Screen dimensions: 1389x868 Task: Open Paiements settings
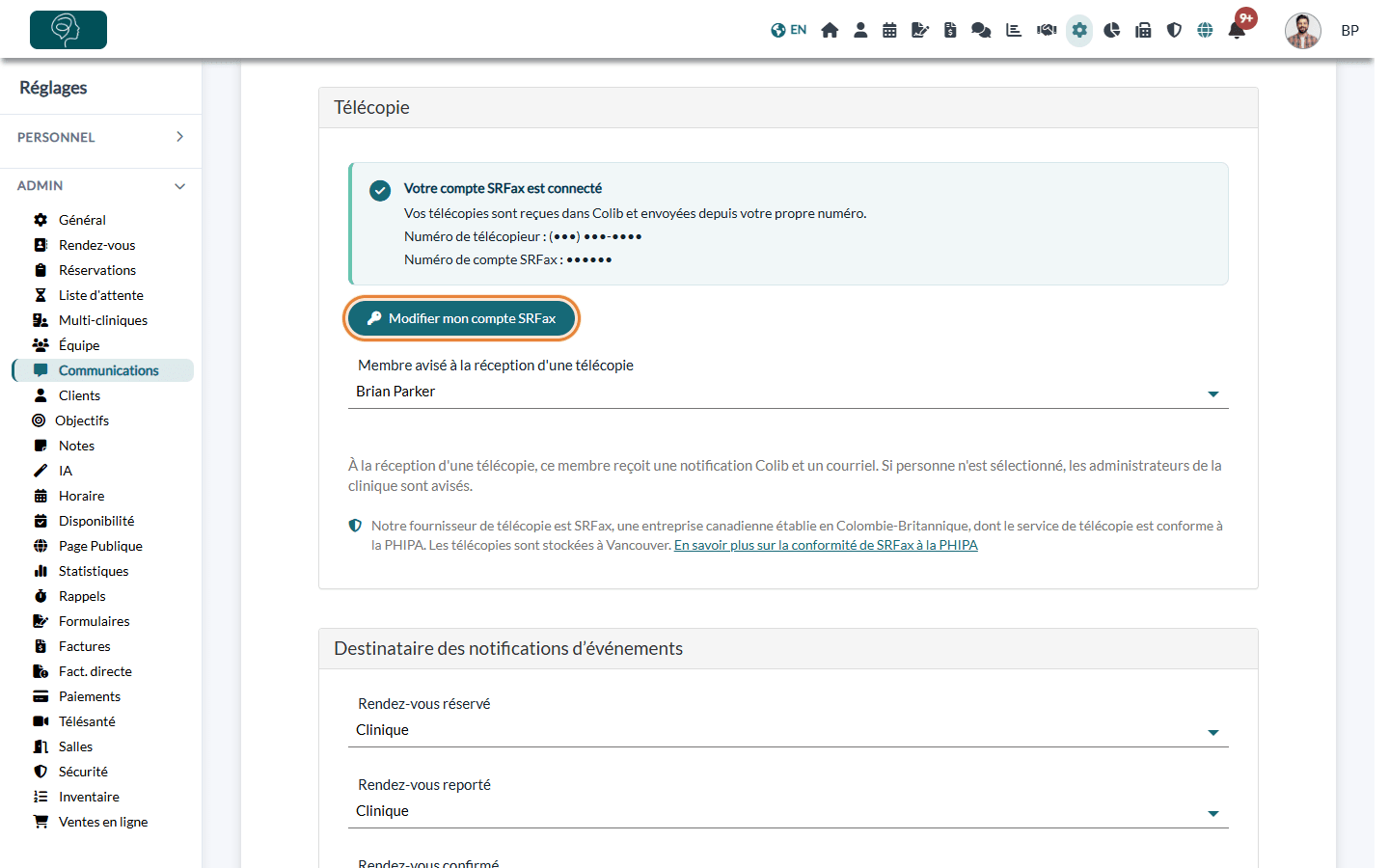(90, 696)
